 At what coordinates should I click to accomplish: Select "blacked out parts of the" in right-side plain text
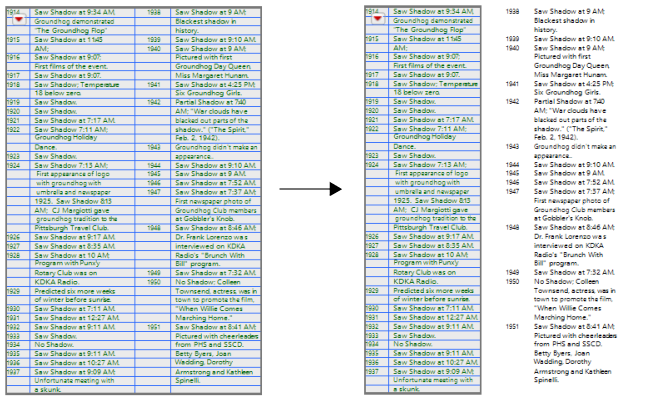point(570,120)
